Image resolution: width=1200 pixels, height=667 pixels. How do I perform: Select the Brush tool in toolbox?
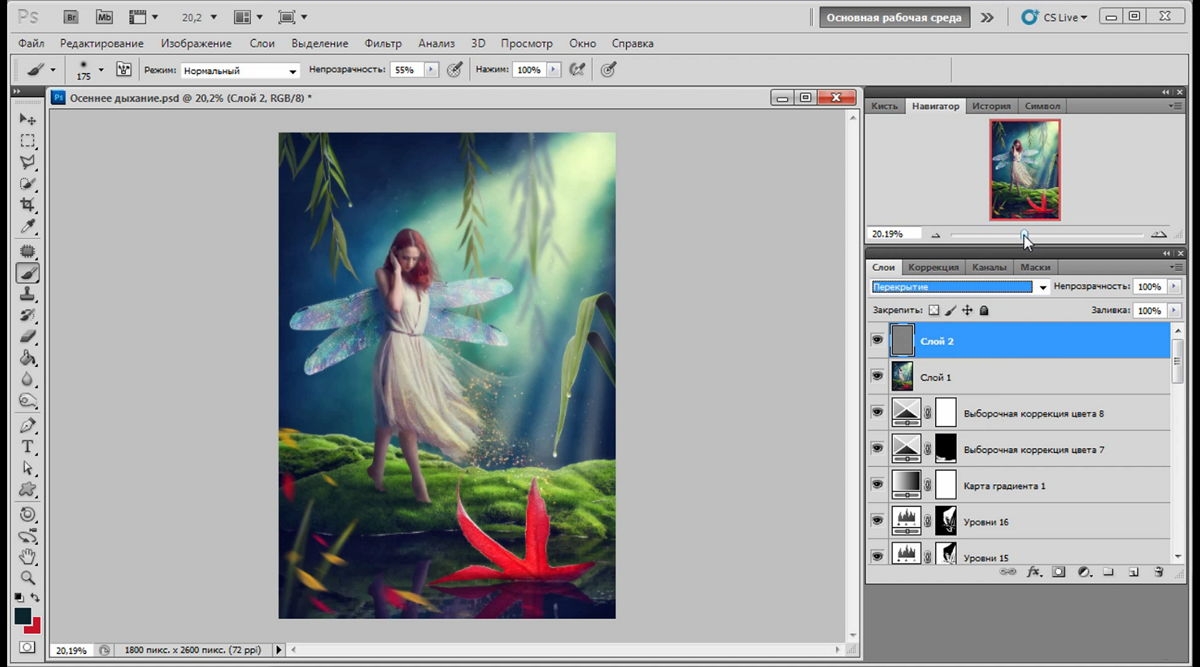[x=28, y=273]
